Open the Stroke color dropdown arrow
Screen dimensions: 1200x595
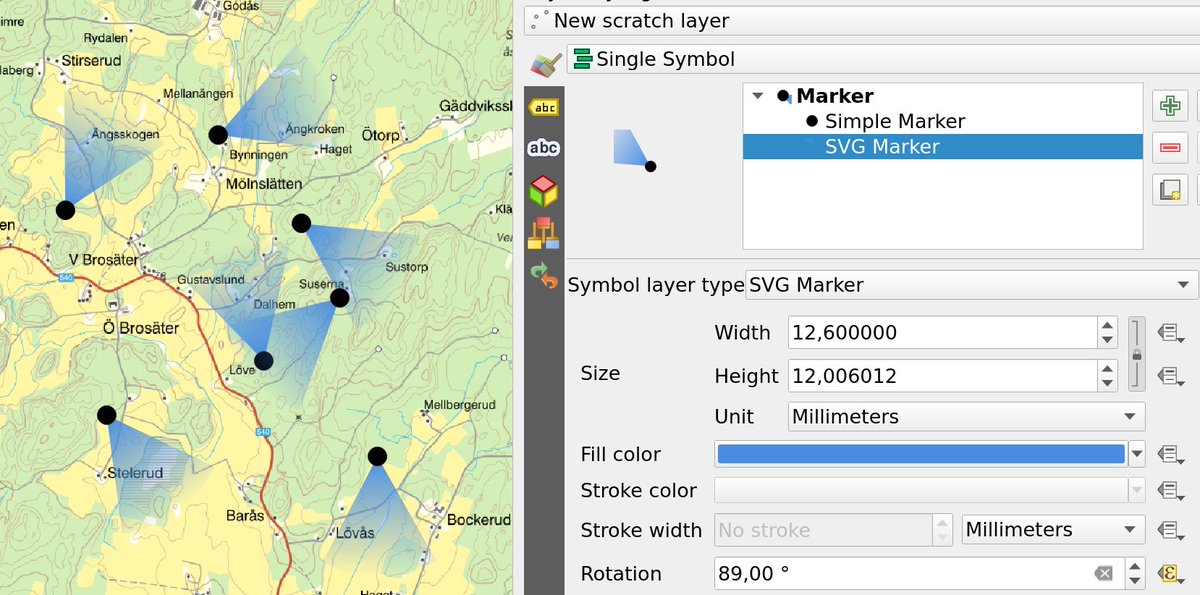pyautogui.click(x=1137, y=491)
